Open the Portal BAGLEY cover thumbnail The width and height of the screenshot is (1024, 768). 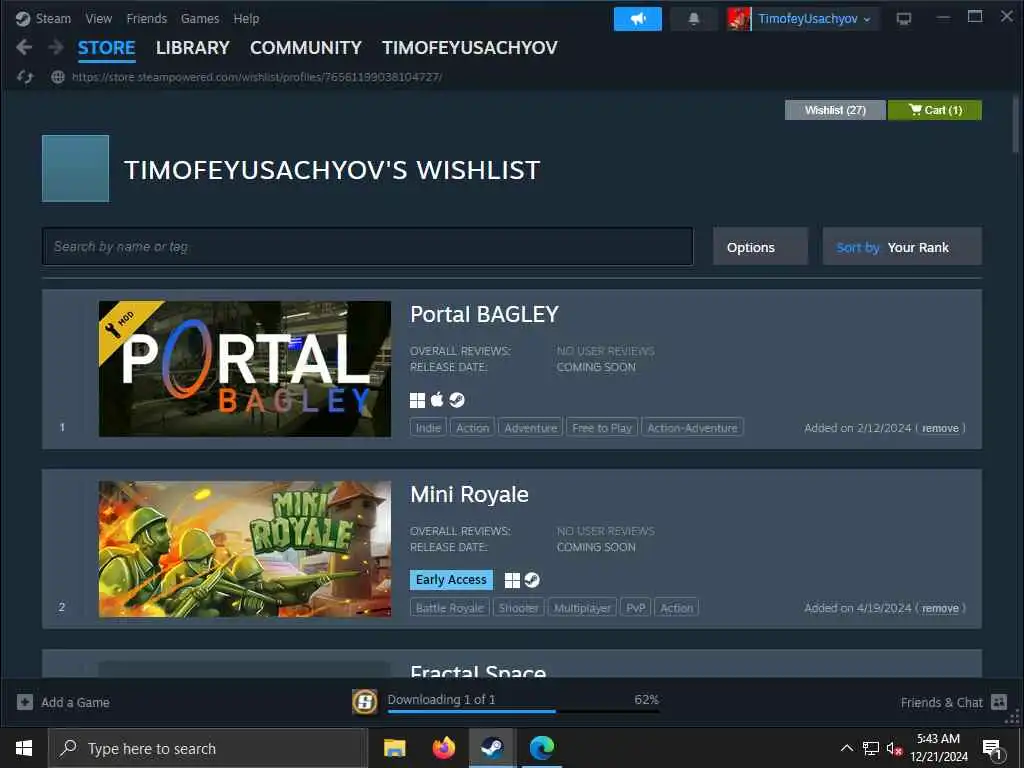pyautogui.click(x=245, y=369)
